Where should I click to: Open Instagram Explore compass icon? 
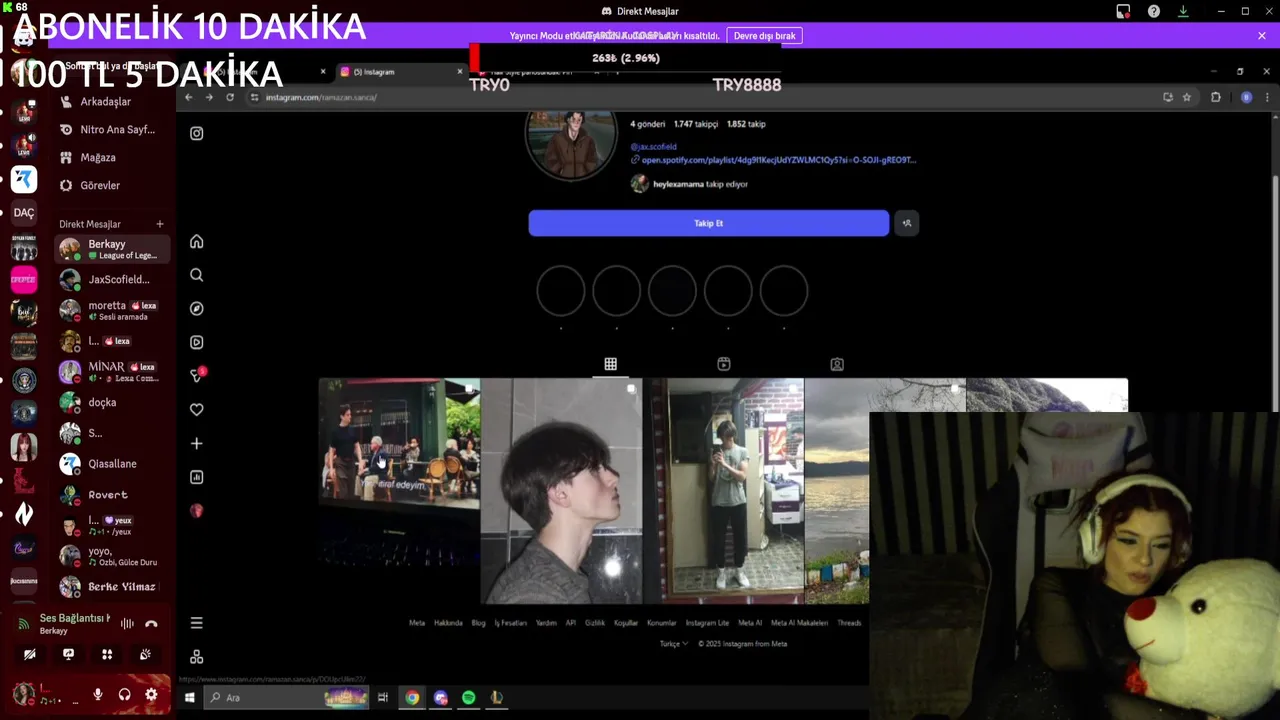(196, 308)
